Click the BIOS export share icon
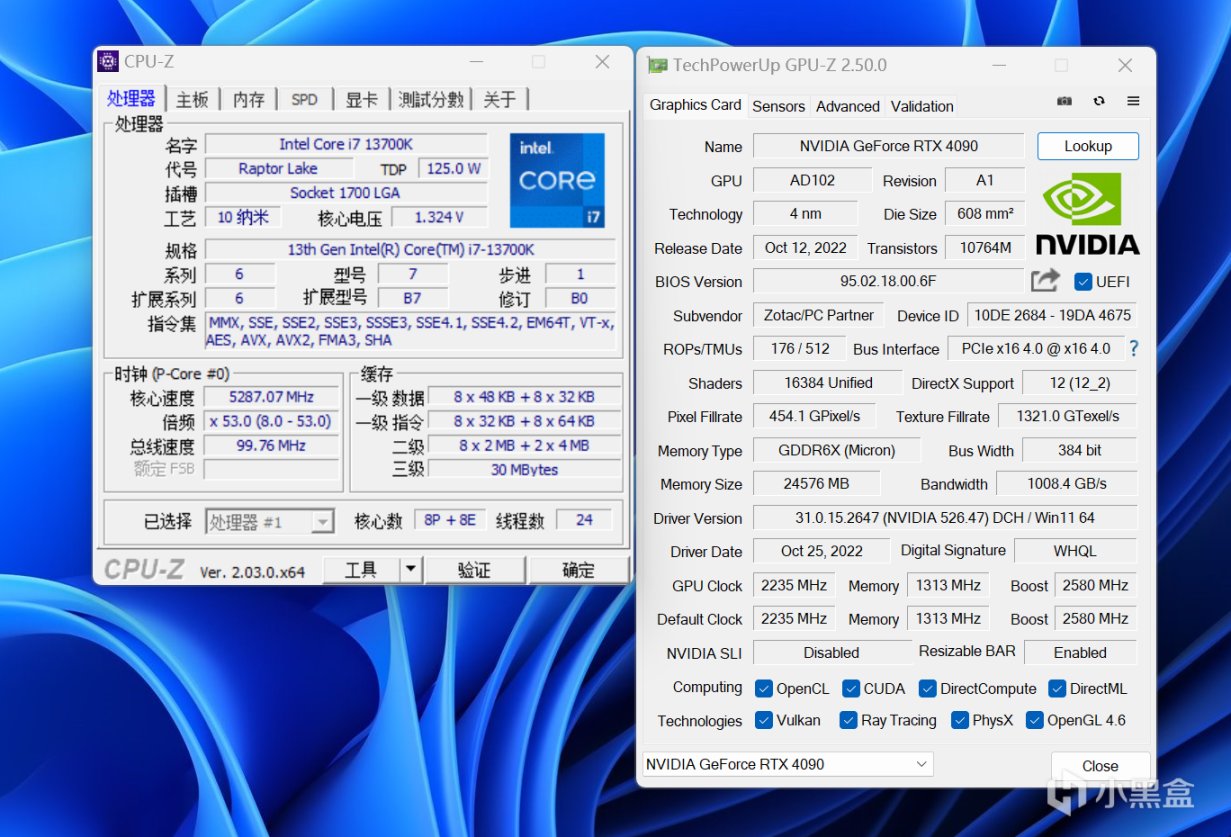Image resolution: width=1231 pixels, height=837 pixels. click(x=1045, y=281)
